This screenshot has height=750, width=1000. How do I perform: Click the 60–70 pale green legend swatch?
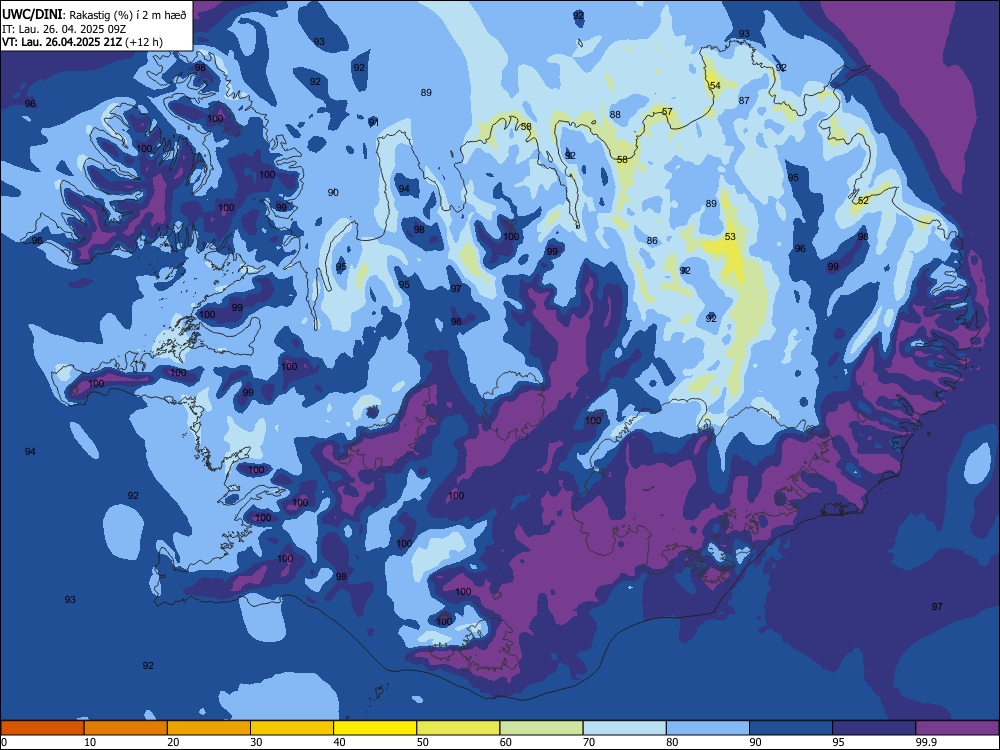pyautogui.click(x=541, y=728)
